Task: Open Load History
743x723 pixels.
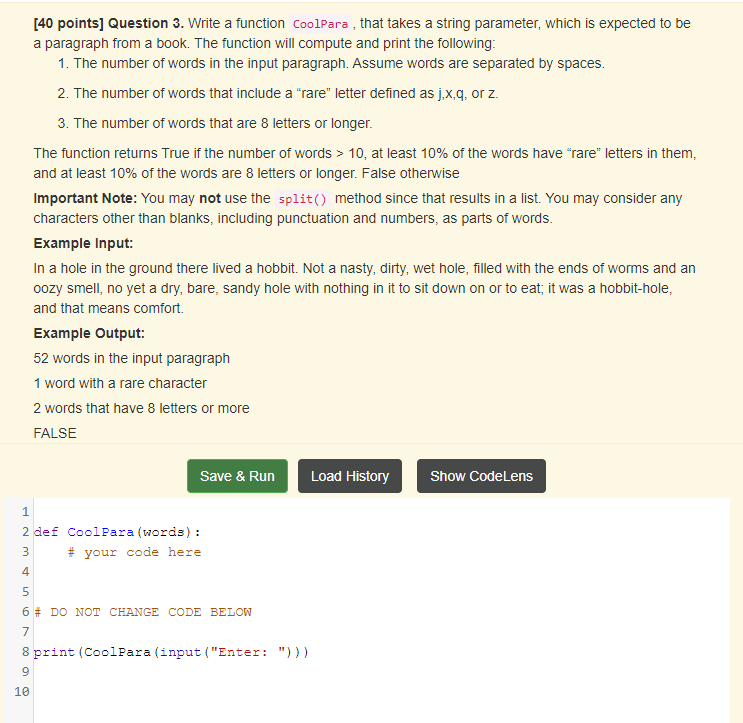Action: [x=350, y=476]
